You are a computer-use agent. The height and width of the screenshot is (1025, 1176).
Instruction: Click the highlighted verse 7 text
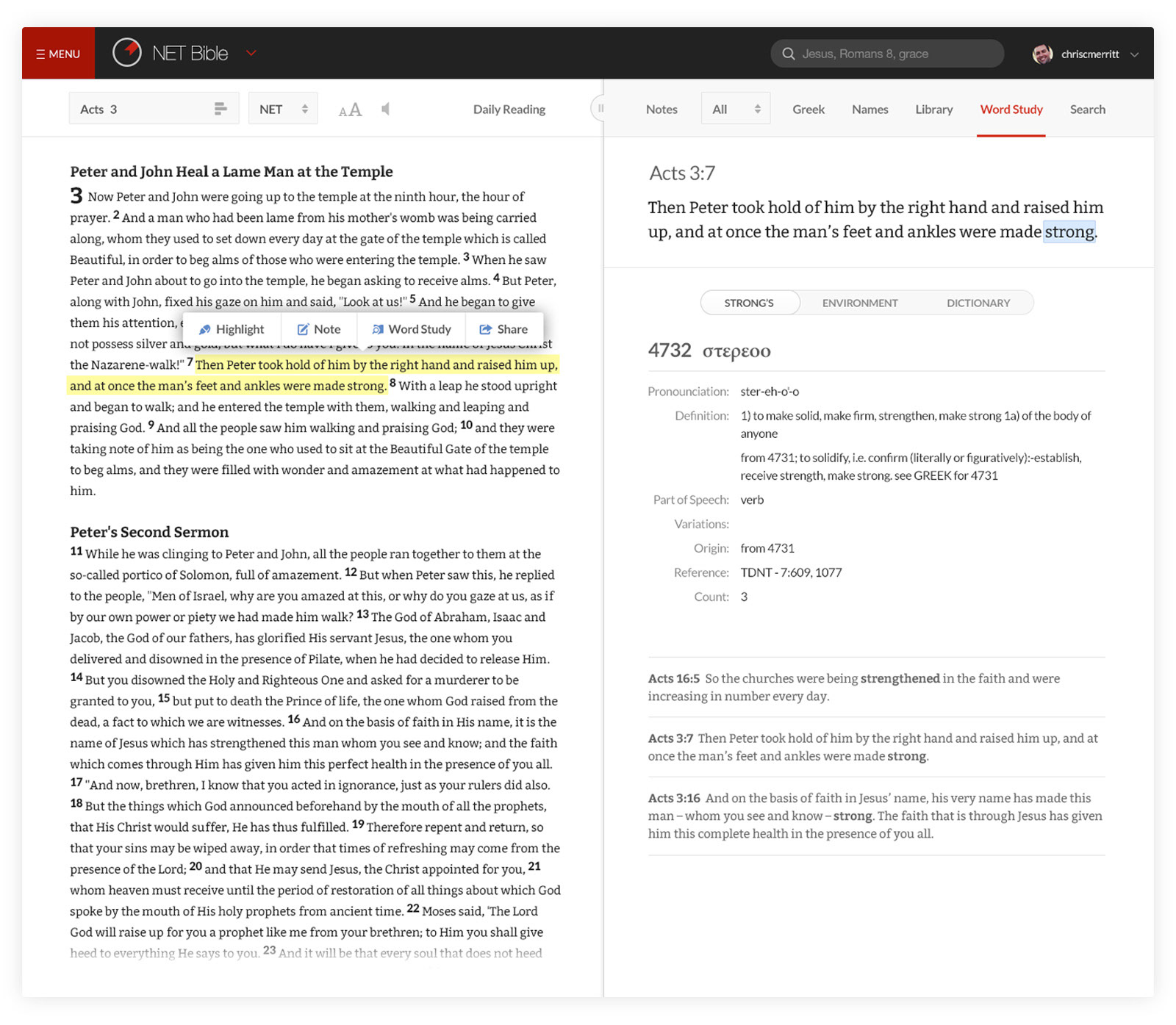coord(314,375)
